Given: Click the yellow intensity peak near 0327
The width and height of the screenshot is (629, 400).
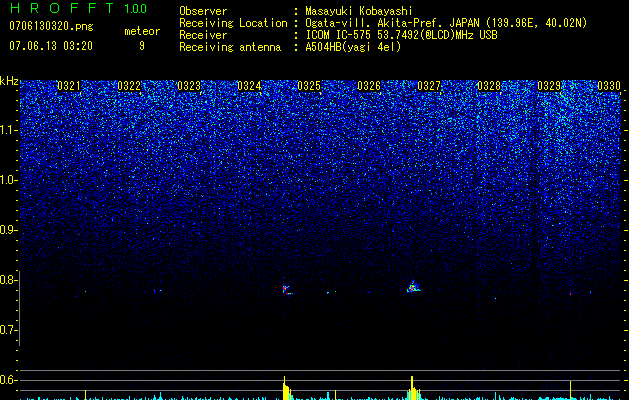Looking at the screenshot, I should (x=412, y=388).
